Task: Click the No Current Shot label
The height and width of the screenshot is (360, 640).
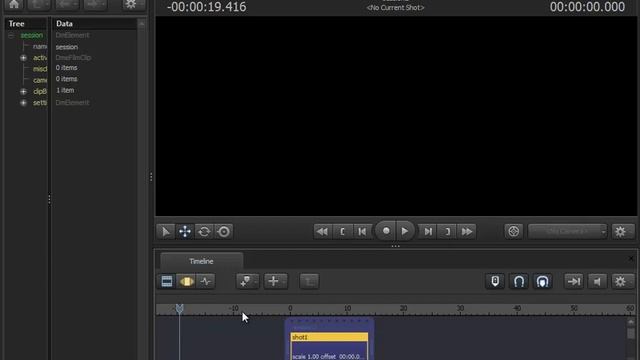Action: coord(395,8)
